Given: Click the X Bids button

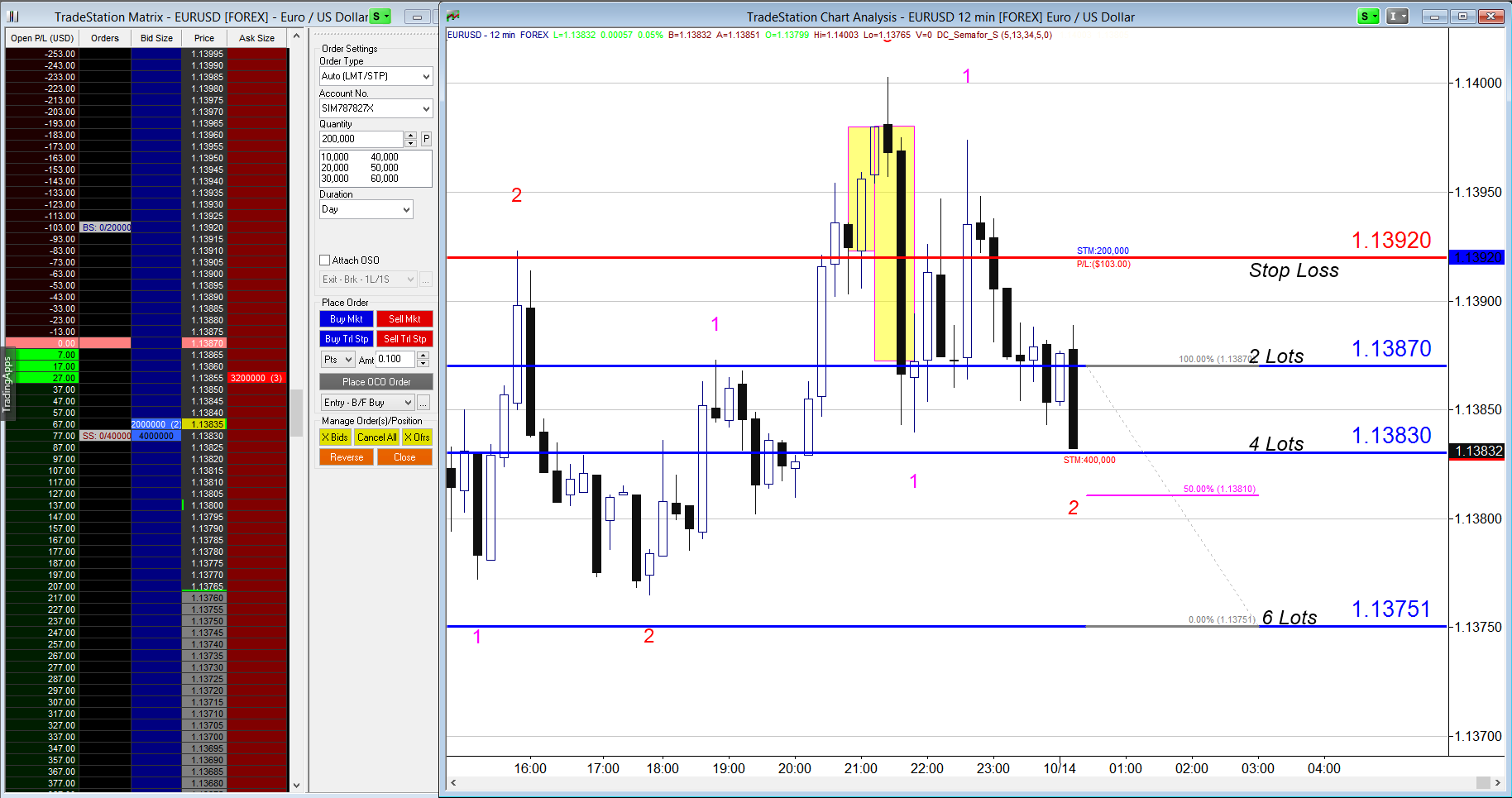Looking at the screenshot, I should (x=335, y=437).
